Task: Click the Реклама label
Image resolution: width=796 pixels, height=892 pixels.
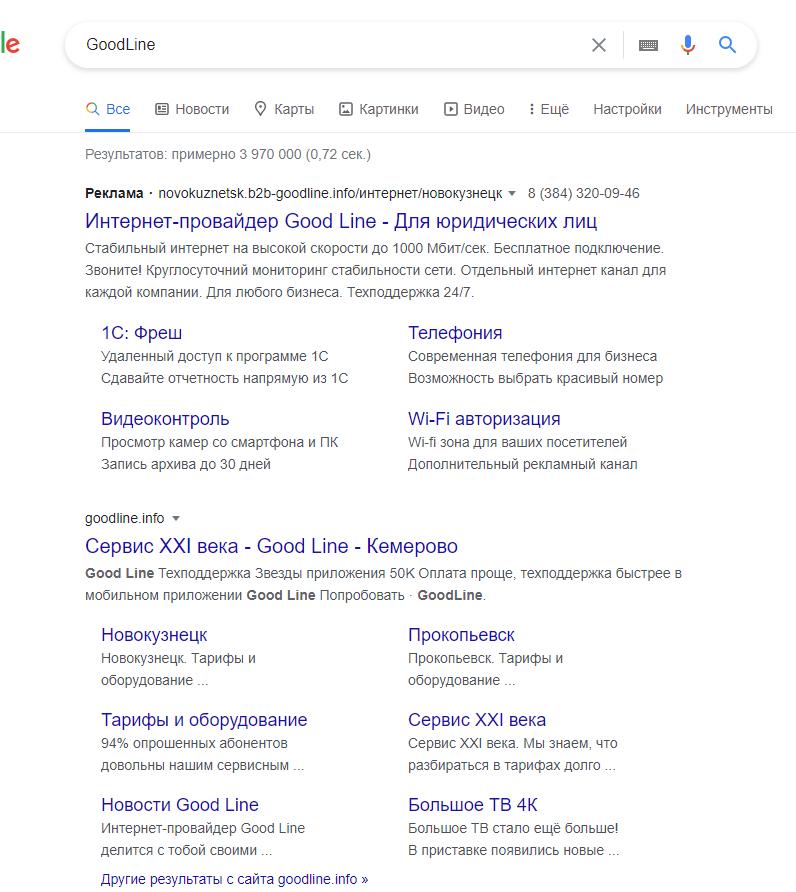Action: 114,193
